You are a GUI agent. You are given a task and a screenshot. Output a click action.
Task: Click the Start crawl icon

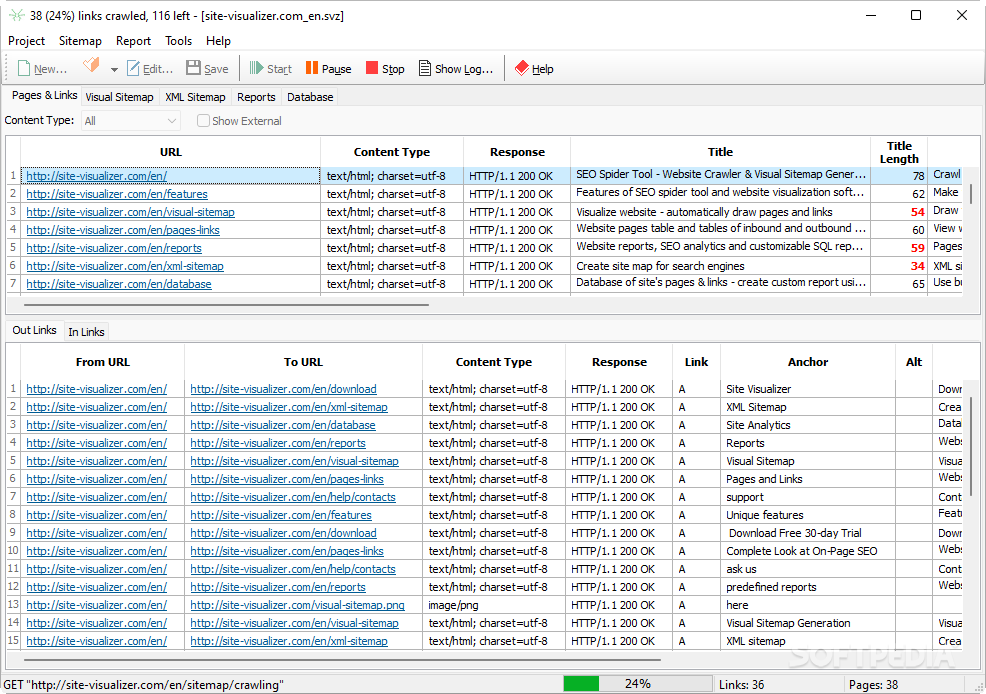pos(256,68)
